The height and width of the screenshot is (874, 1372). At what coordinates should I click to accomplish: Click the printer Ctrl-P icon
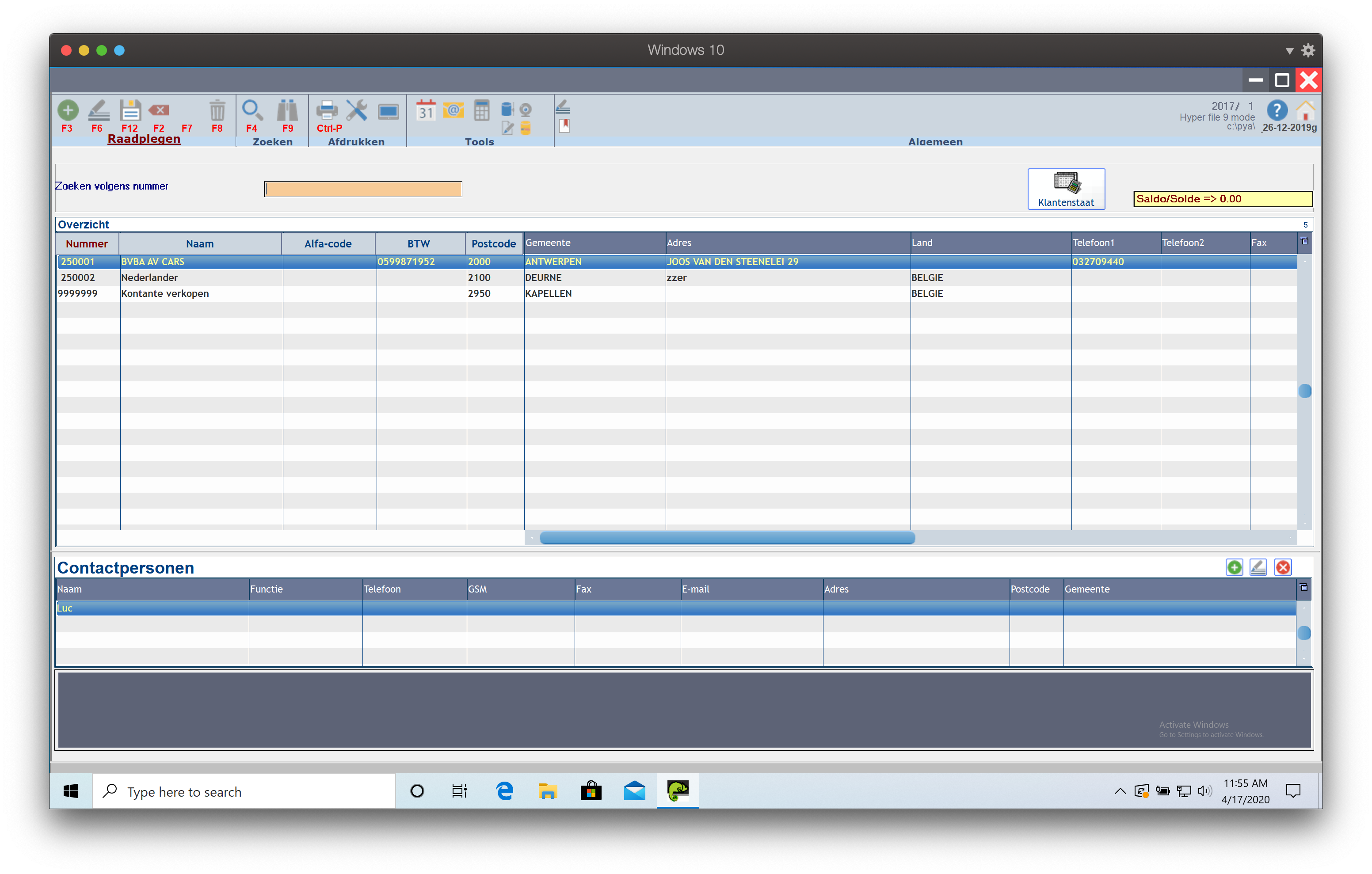coord(327,110)
